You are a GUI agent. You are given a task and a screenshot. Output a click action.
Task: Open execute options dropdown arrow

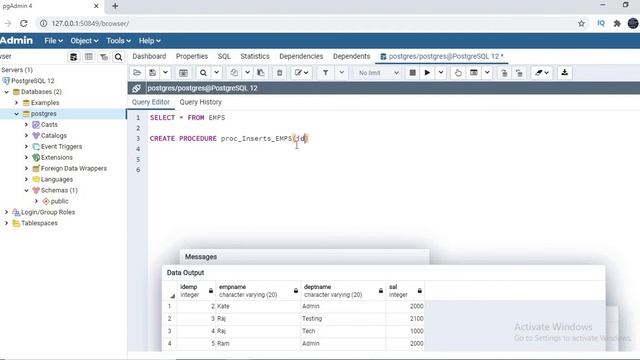coord(441,73)
